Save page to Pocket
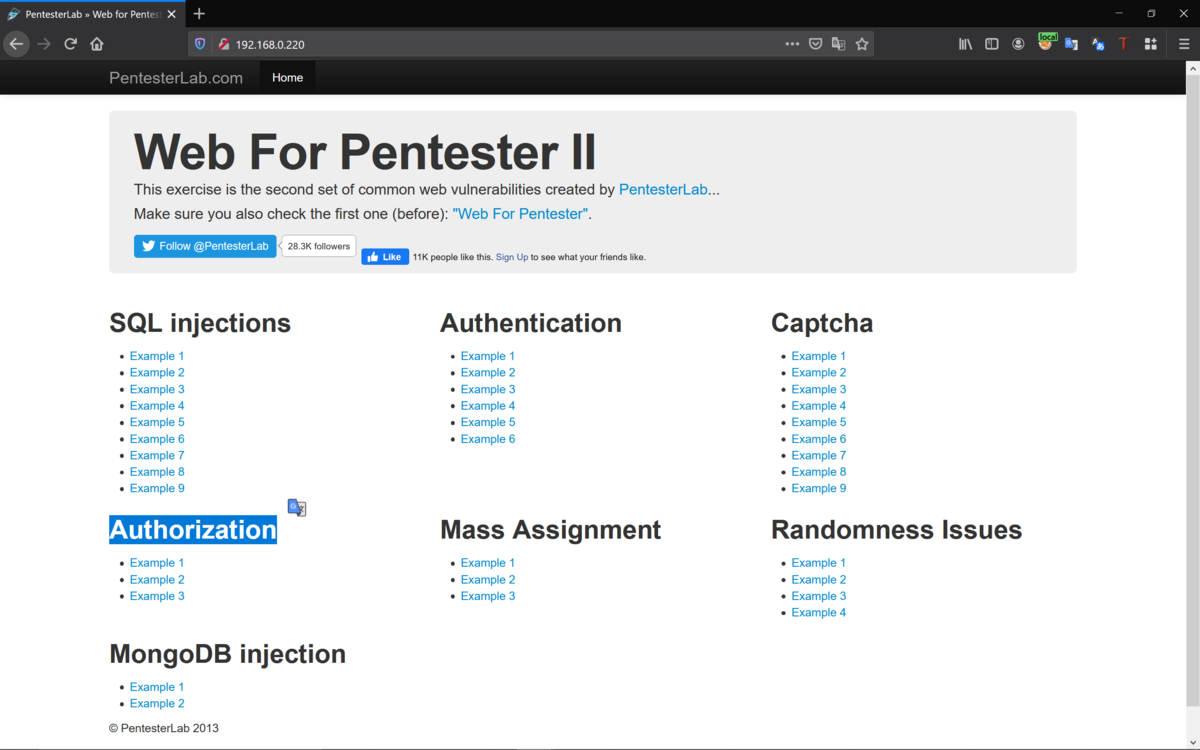 click(816, 44)
